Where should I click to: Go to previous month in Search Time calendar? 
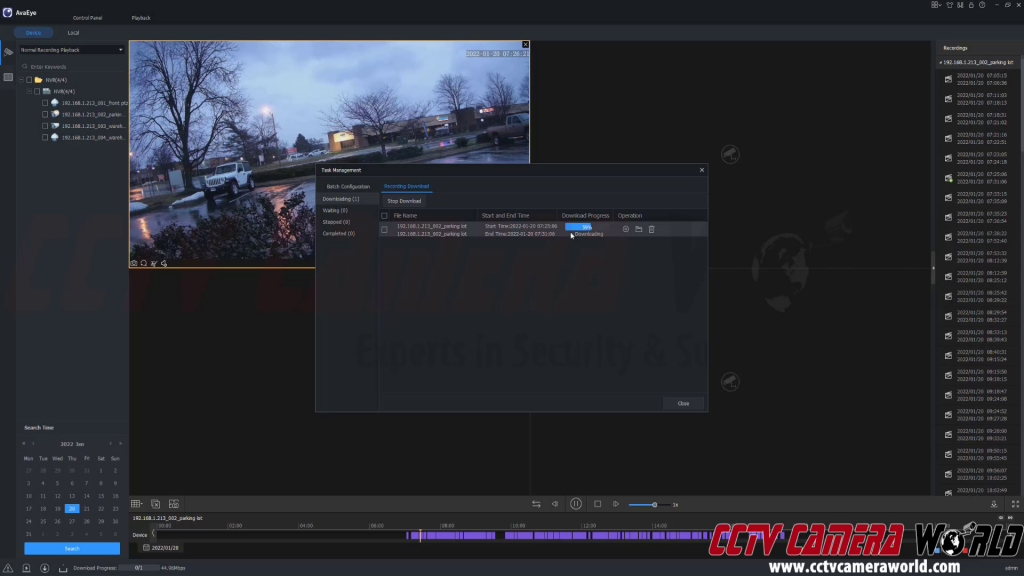click(x=33, y=443)
